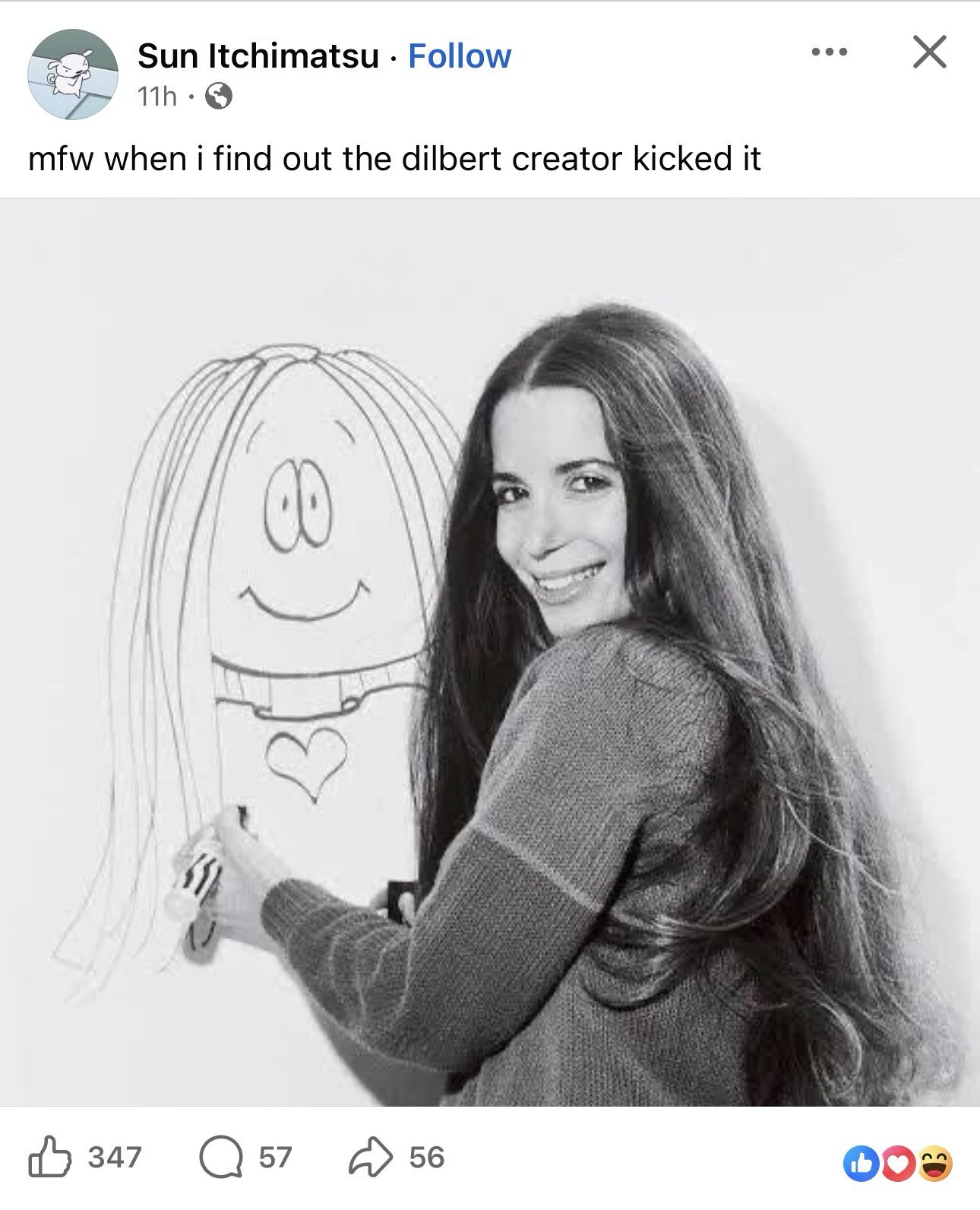Image resolution: width=980 pixels, height=1210 pixels.
Task: Click the post caption about dilbert creator
Action: pos(394,159)
